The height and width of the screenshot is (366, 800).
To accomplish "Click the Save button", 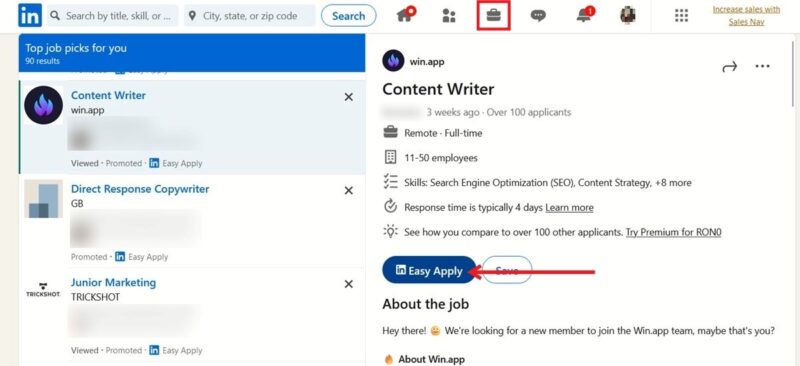I will tap(507, 270).
